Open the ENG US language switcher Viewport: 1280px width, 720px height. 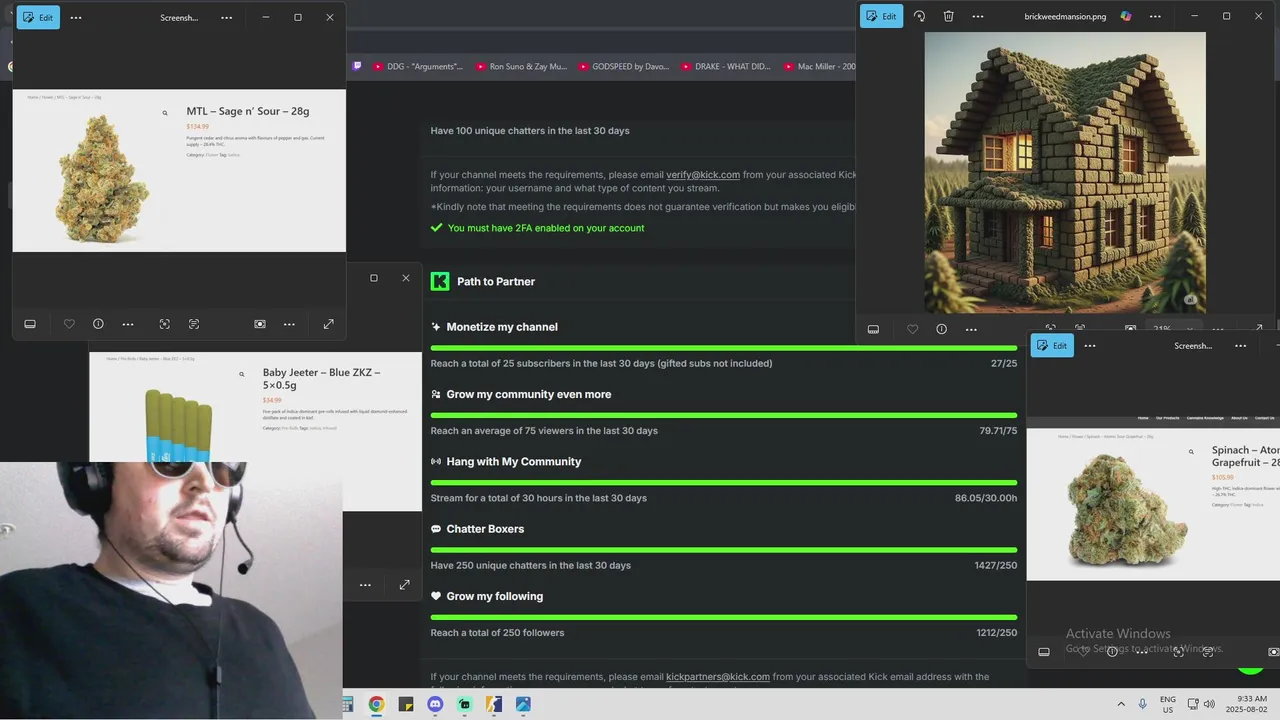click(x=1168, y=704)
